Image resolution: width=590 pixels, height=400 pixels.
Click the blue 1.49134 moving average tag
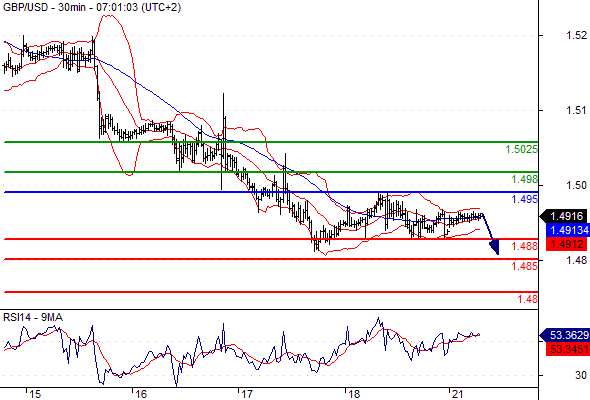click(x=568, y=230)
